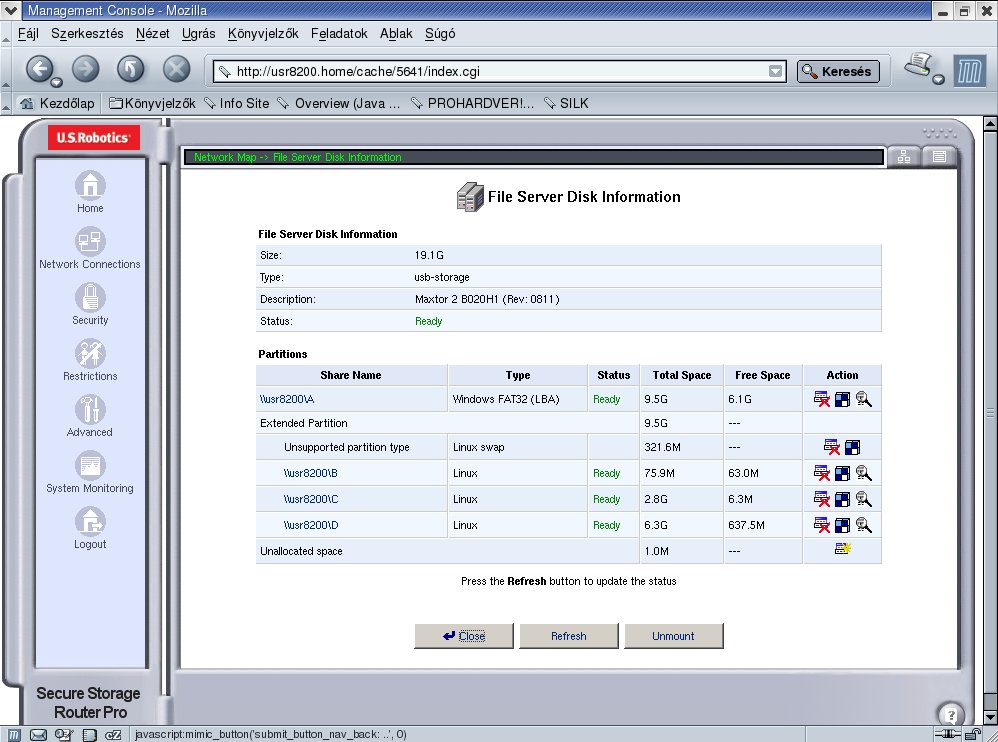Viewport: 998px width, 742px height.
Task: Delete the Linux swap partition icon
Action: coord(831,447)
